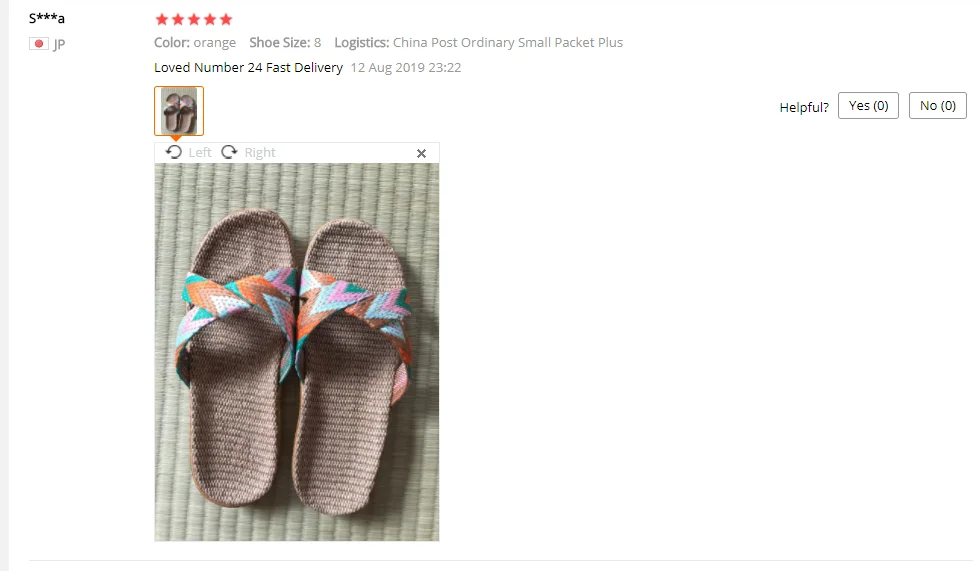
Task: Click the review text "Loved Number 24 Fast Delivery"
Action: pyautogui.click(x=248, y=67)
